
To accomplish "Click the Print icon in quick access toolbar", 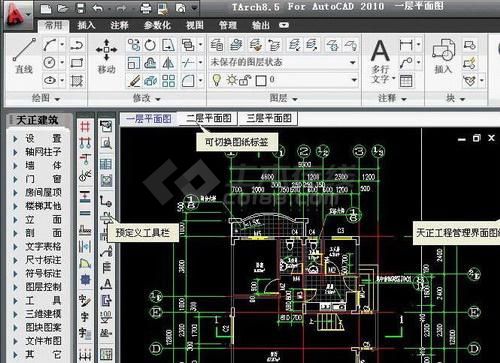I will point(146,8).
